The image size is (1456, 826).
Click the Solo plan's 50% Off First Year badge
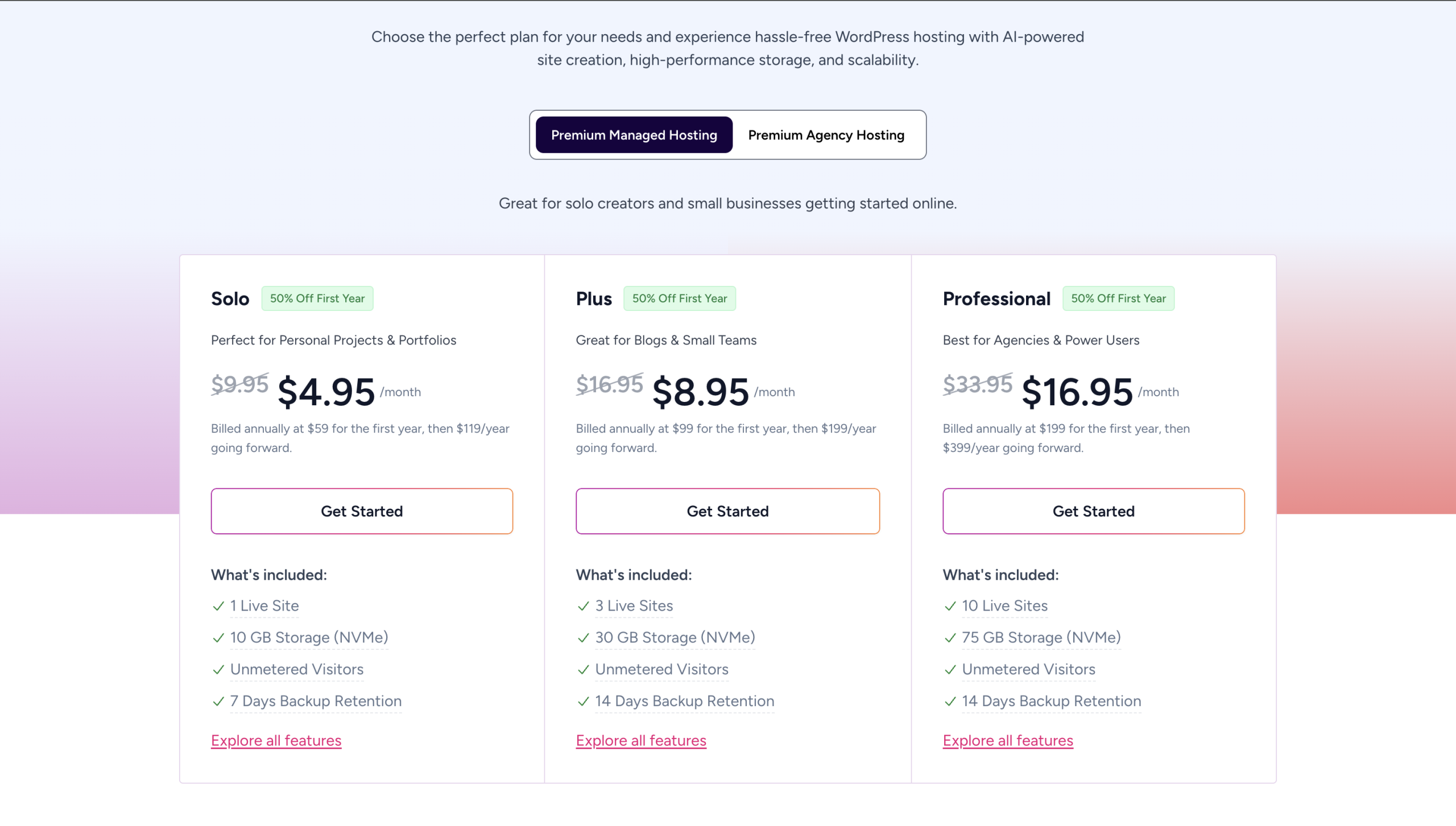(317, 298)
